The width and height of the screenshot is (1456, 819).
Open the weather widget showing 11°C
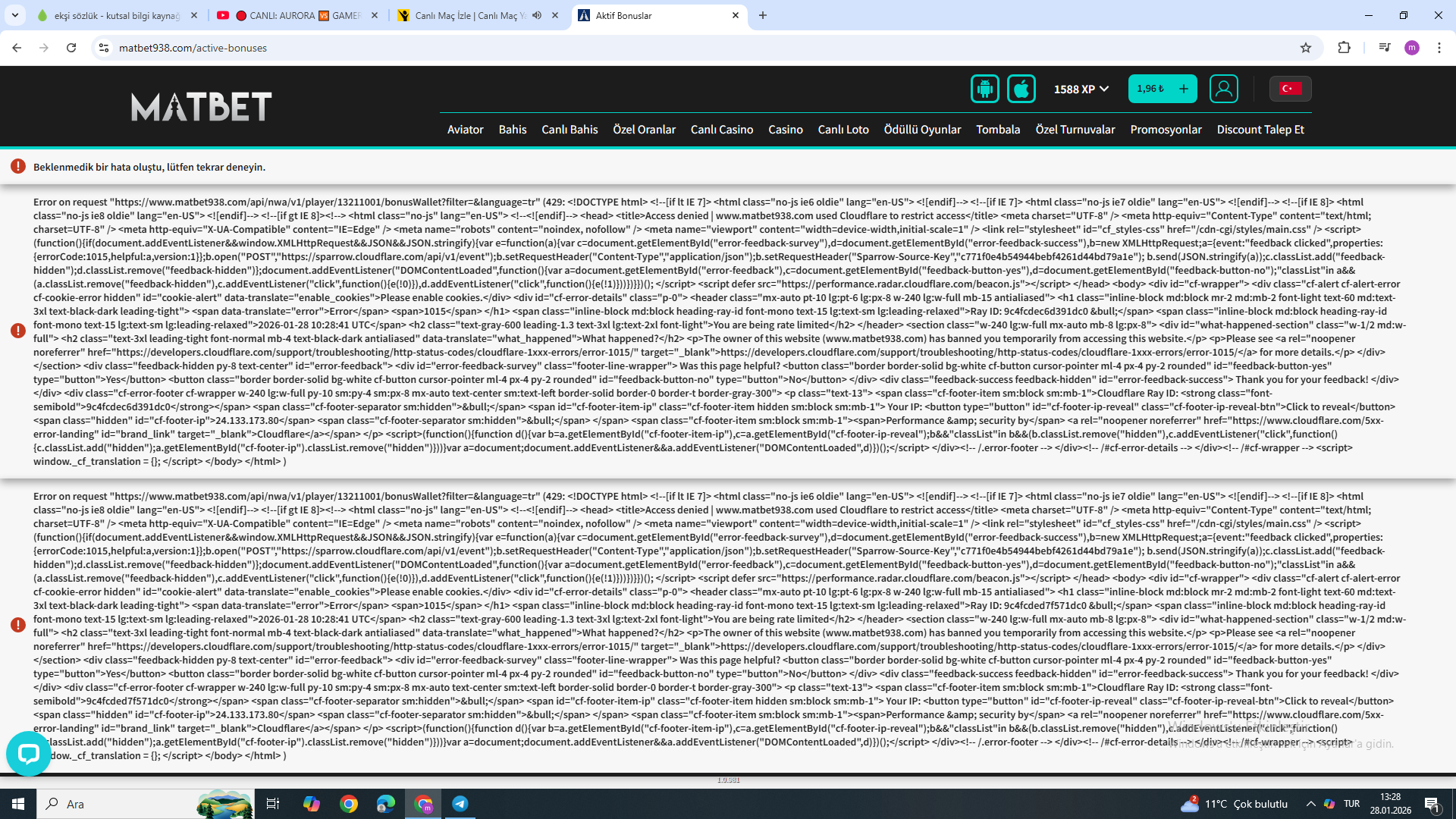point(1234,804)
